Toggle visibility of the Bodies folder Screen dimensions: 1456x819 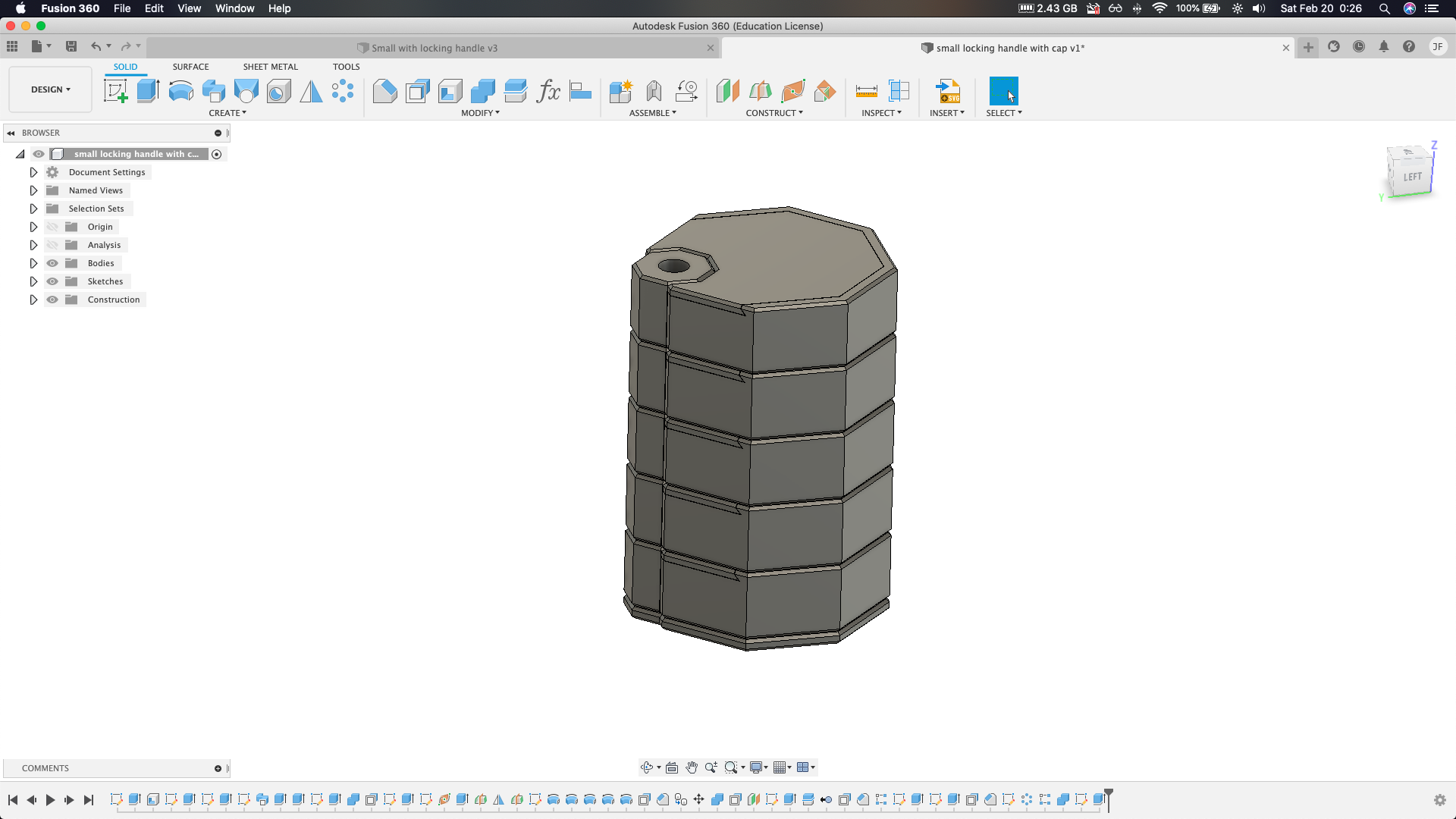coord(52,263)
